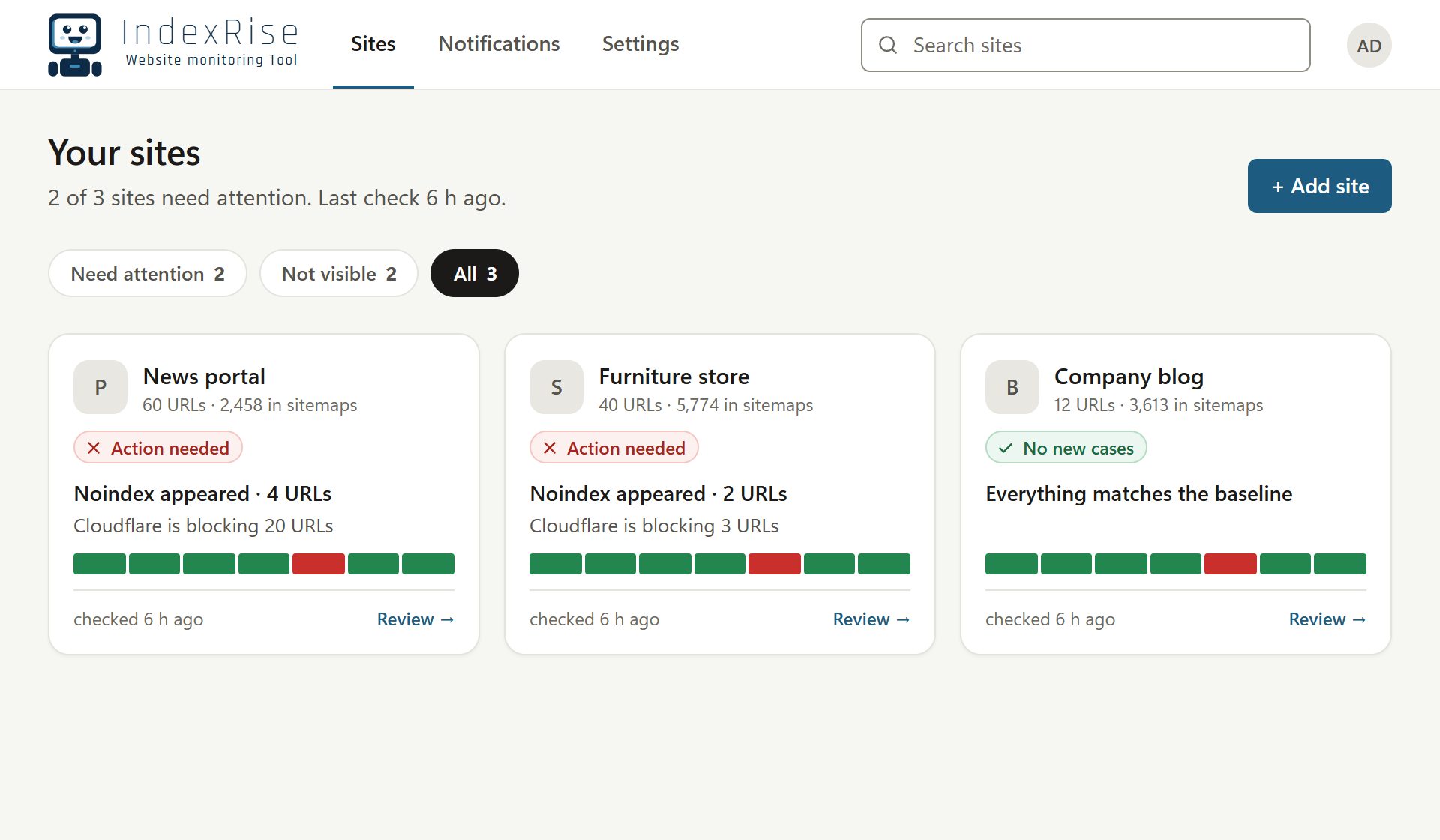Click '40 URLs · 5,774 in sitemaps'
Screen dimensions: 1440x840
coord(706,405)
